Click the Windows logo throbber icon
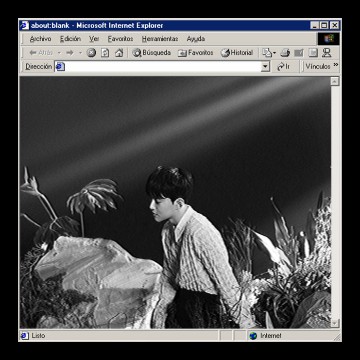The image size is (360, 360). point(329,39)
